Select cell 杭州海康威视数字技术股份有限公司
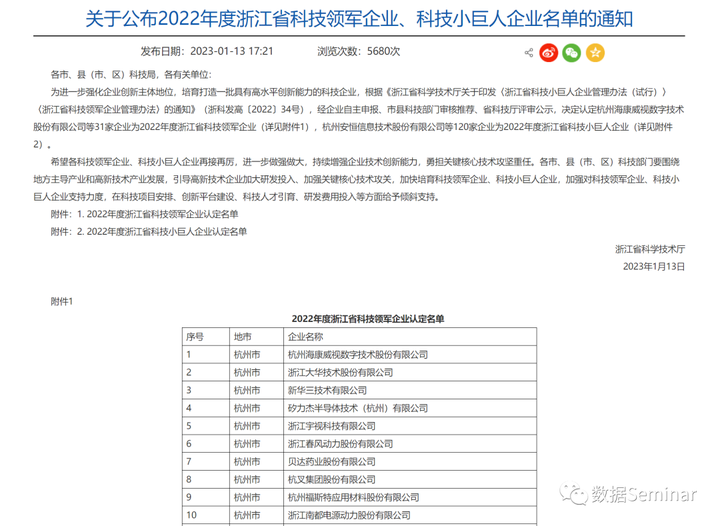This screenshot has height=526, width=720. point(410,354)
